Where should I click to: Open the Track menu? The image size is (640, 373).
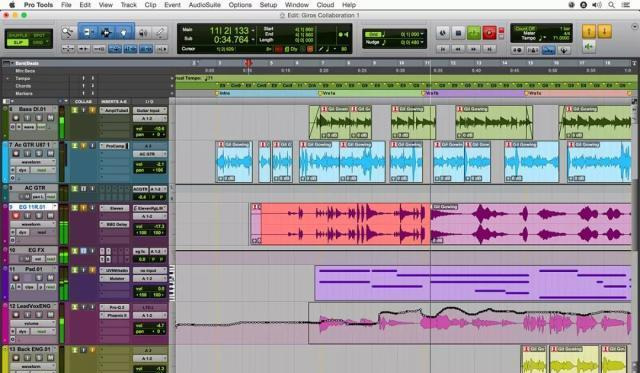[x=129, y=5]
